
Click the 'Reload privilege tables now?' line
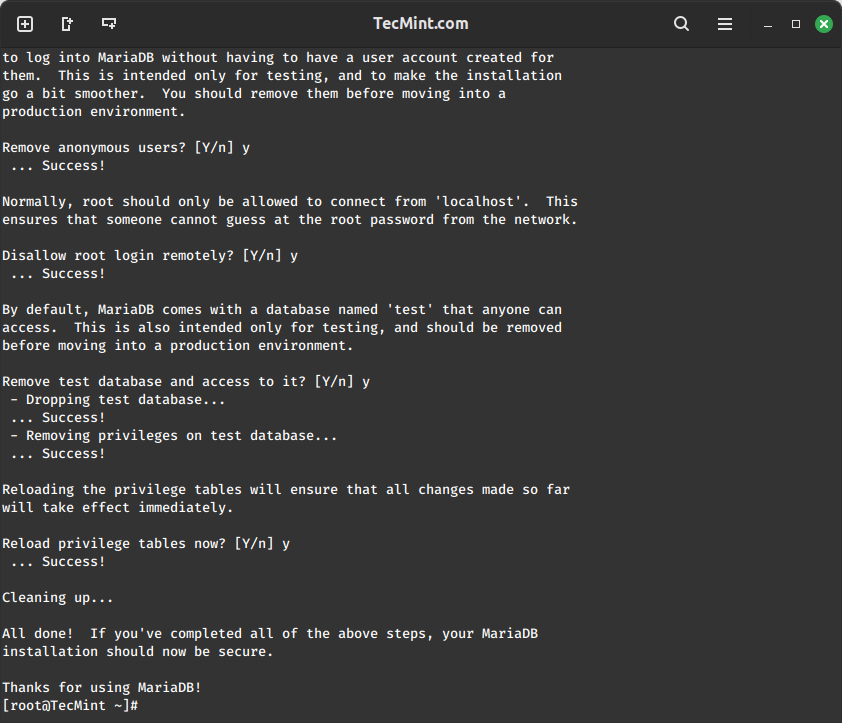click(146, 543)
